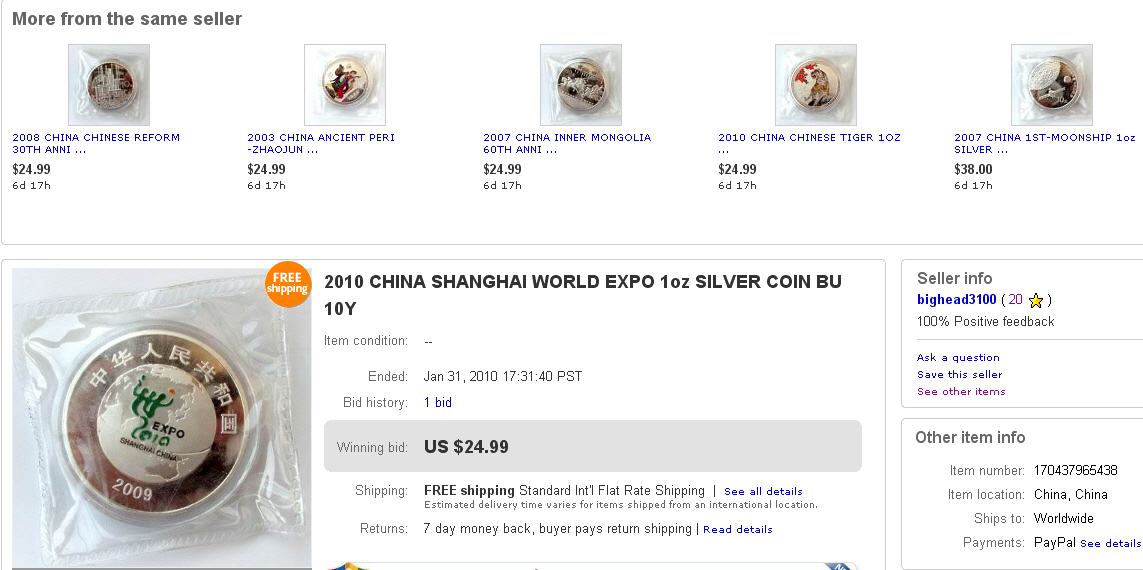Click Save this seller
The image size is (1143, 570).
[959, 374]
